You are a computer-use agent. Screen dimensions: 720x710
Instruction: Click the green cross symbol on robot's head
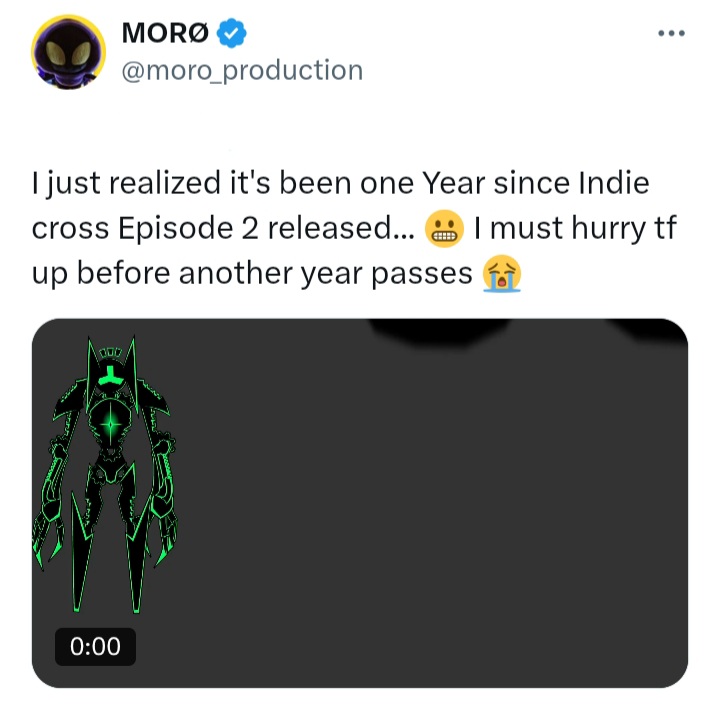(110, 375)
